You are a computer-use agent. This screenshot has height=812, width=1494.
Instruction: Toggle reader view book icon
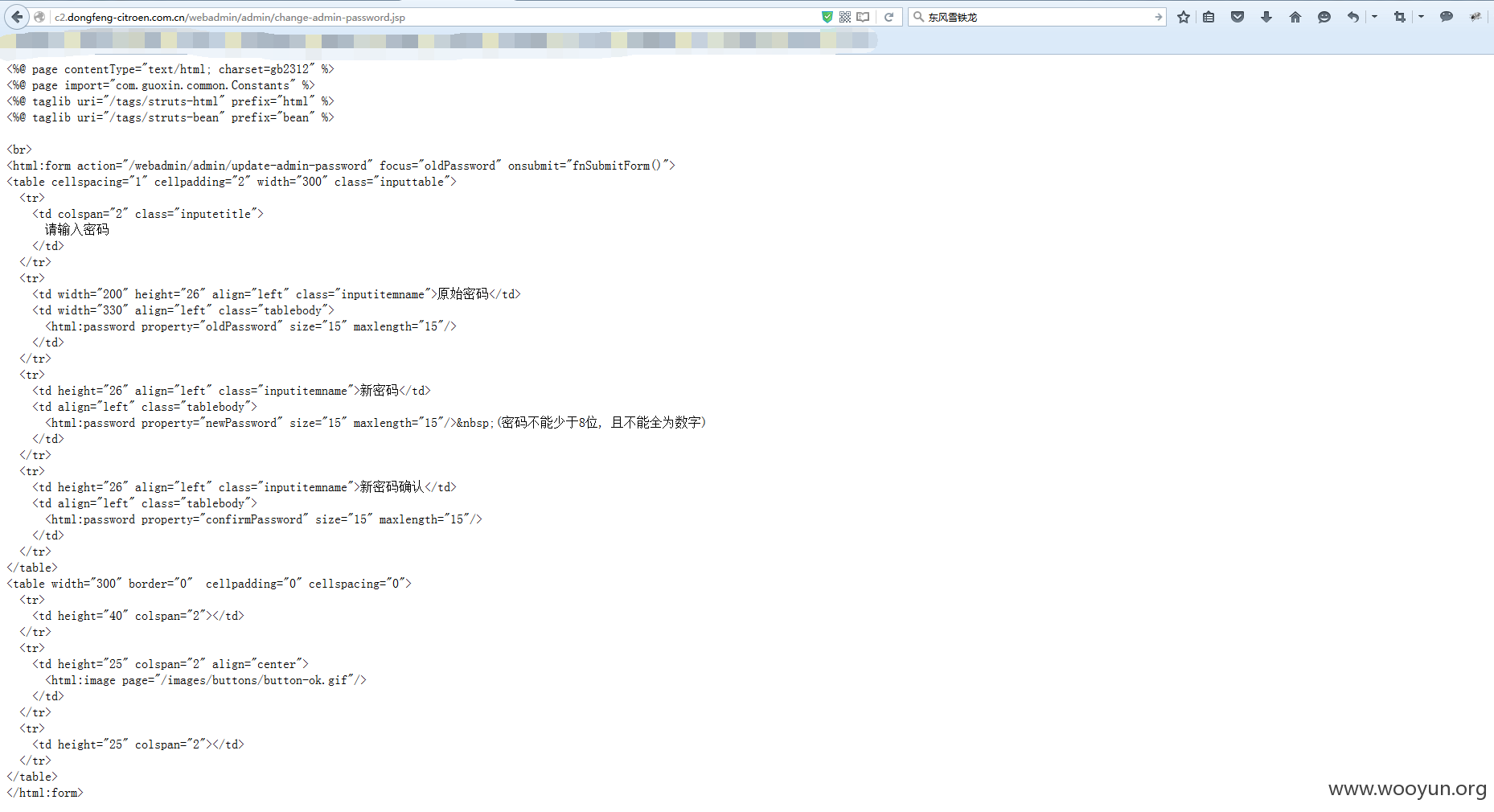click(863, 17)
